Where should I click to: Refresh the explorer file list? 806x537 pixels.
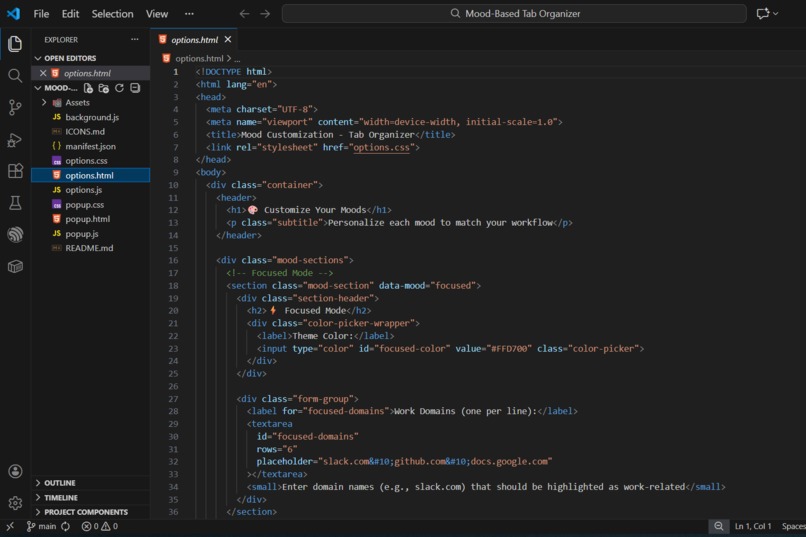[119, 88]
